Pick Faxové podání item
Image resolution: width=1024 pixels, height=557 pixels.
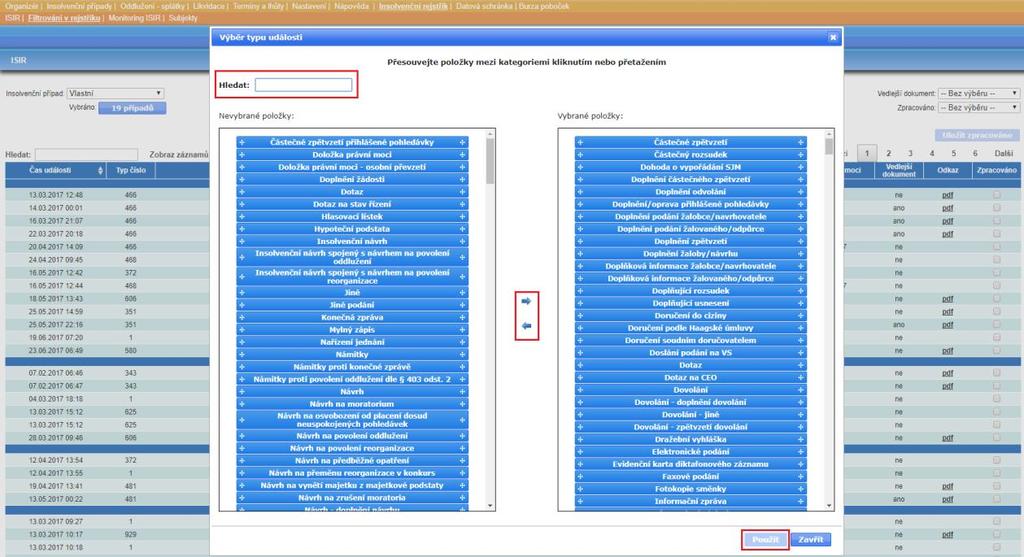coord(690,477)
